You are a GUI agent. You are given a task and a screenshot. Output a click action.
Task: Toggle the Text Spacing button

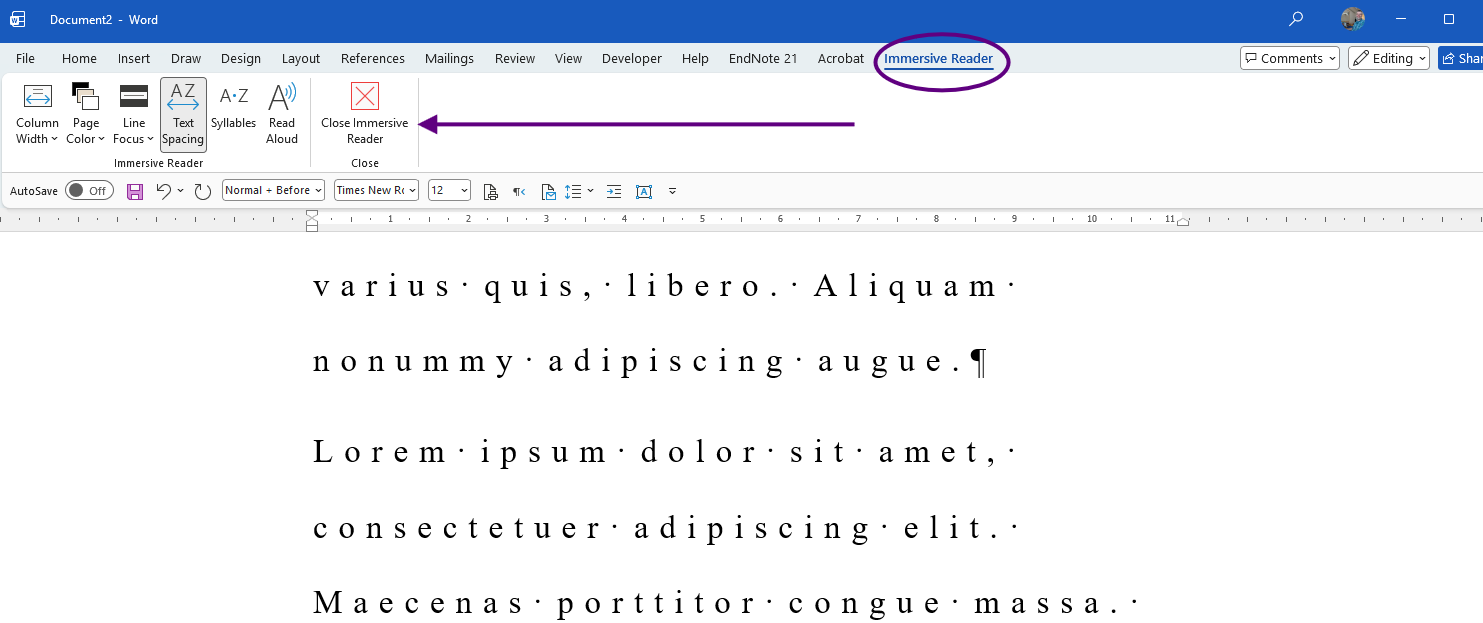coord(183,114)
